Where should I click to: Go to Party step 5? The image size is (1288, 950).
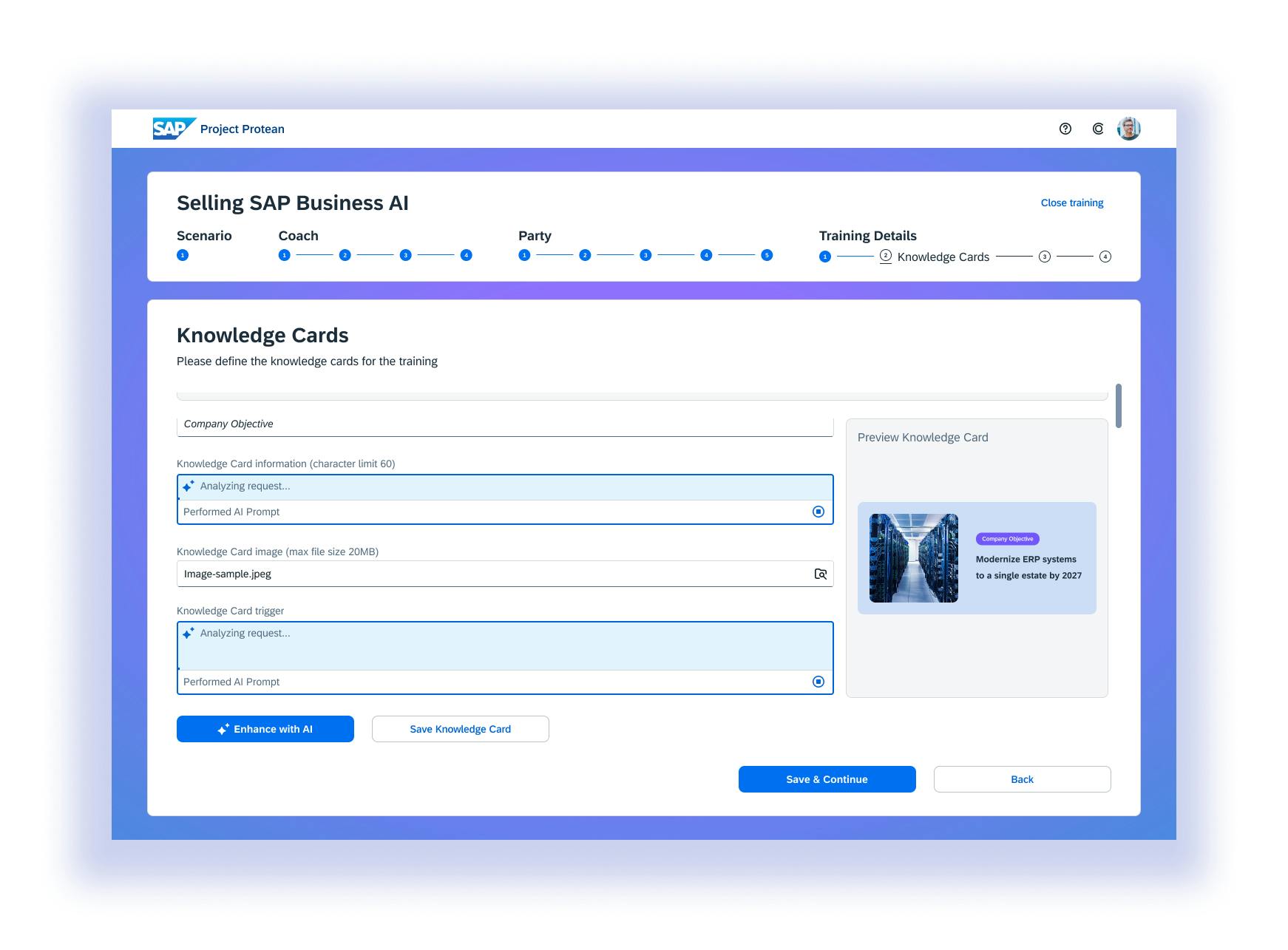coord(767,255)
